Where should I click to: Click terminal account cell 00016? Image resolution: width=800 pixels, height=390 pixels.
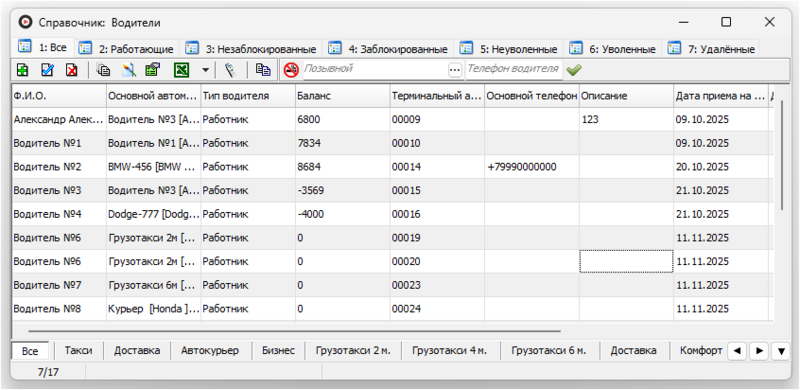437,214
